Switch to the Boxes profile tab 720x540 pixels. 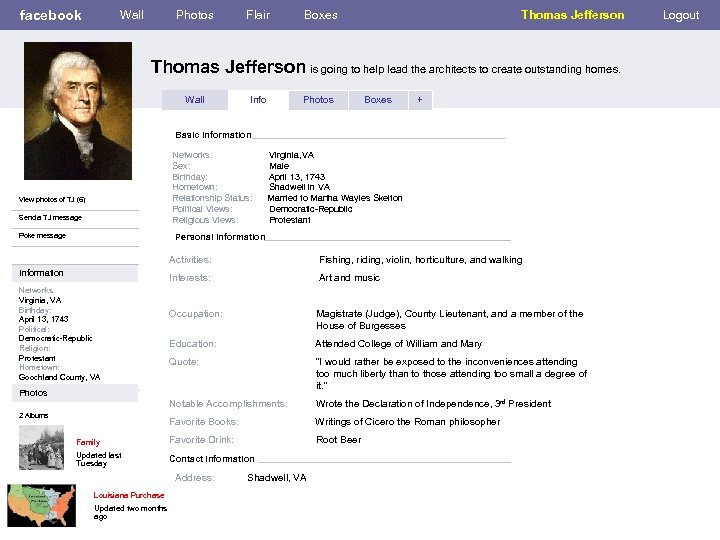[x=378, y=100]
